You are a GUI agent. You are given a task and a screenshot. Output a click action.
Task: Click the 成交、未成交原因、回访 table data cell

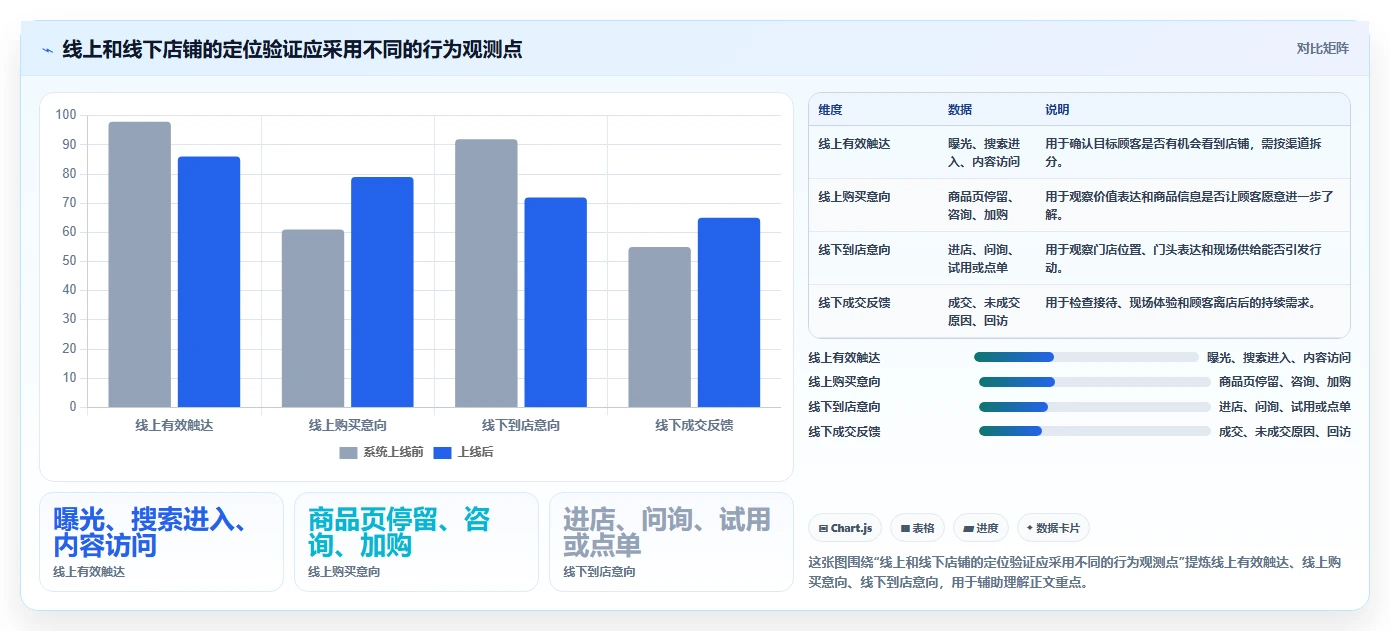coord(985,311)
